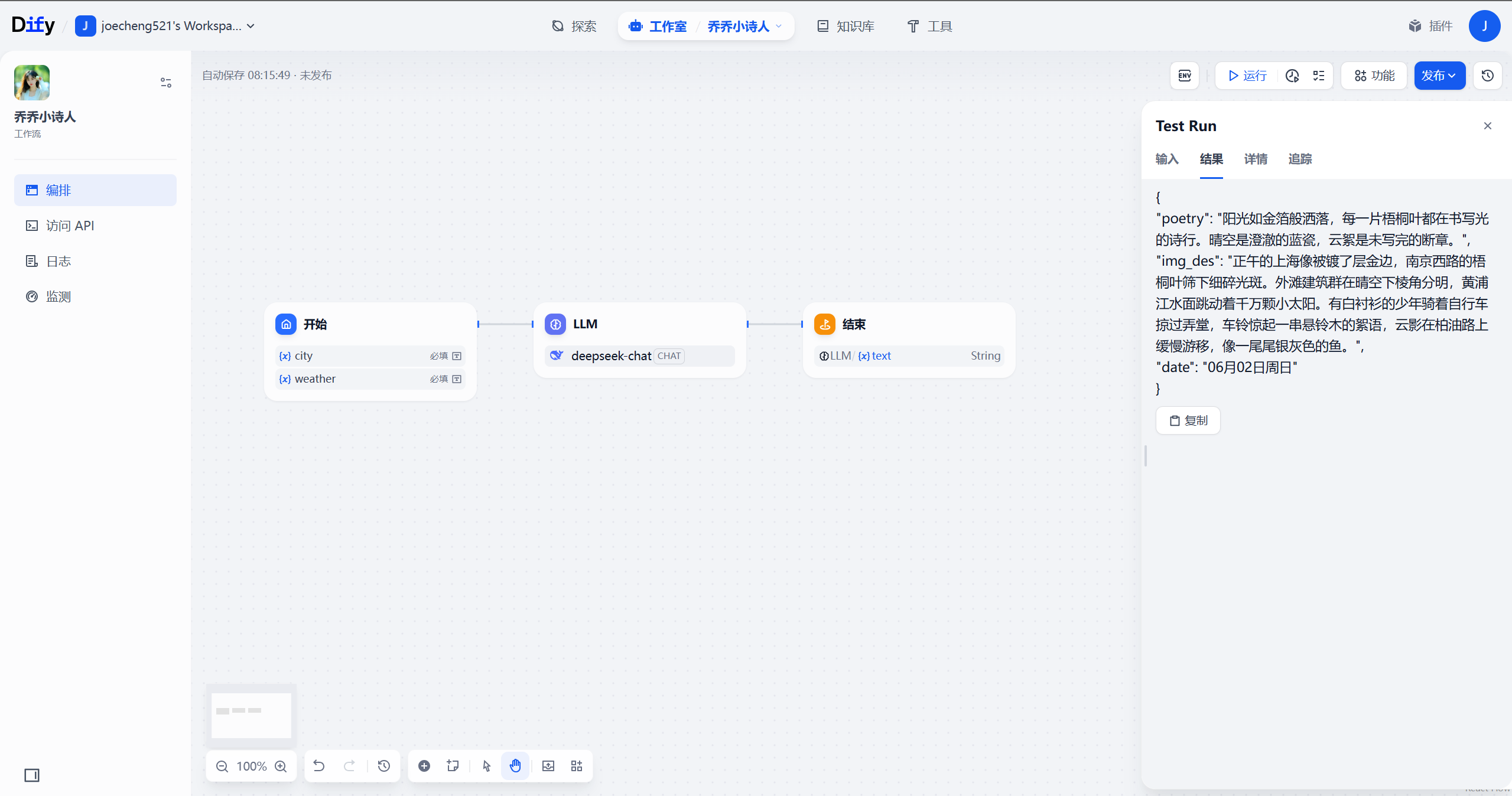Toggle hand pan mode tool
The height and width of the screenshot is (796, 1512).
tap(515, 766)
